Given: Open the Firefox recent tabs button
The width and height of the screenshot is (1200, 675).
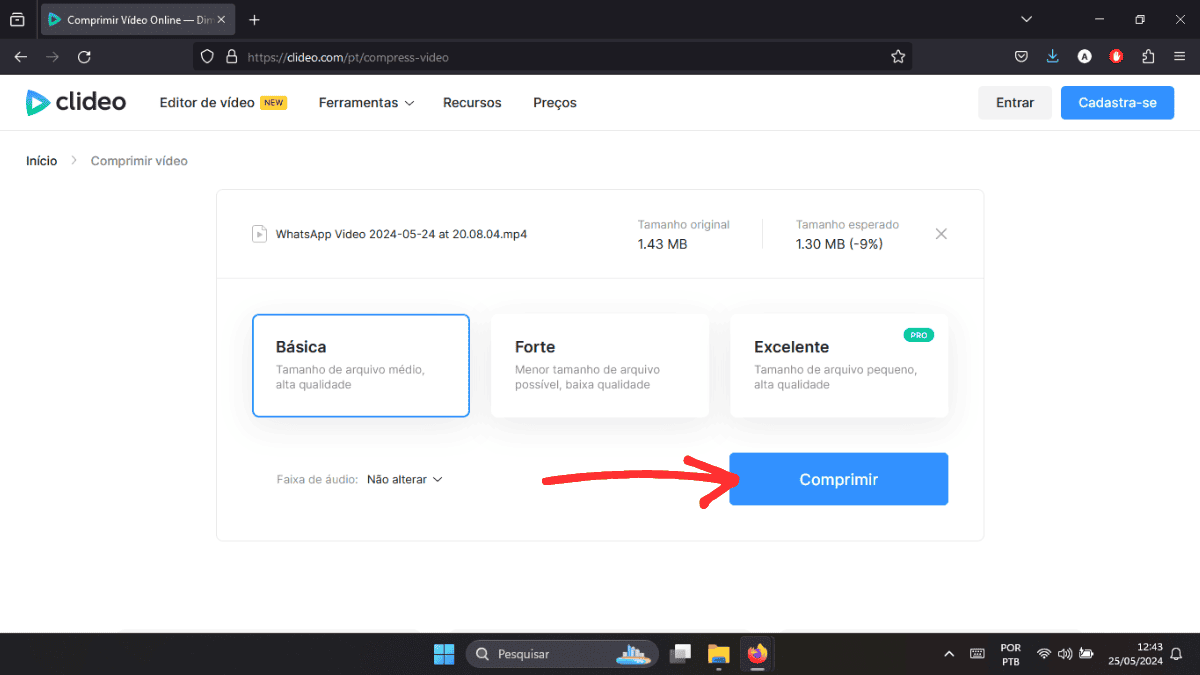Looking at the screenshot, I should tap(17, 19).
